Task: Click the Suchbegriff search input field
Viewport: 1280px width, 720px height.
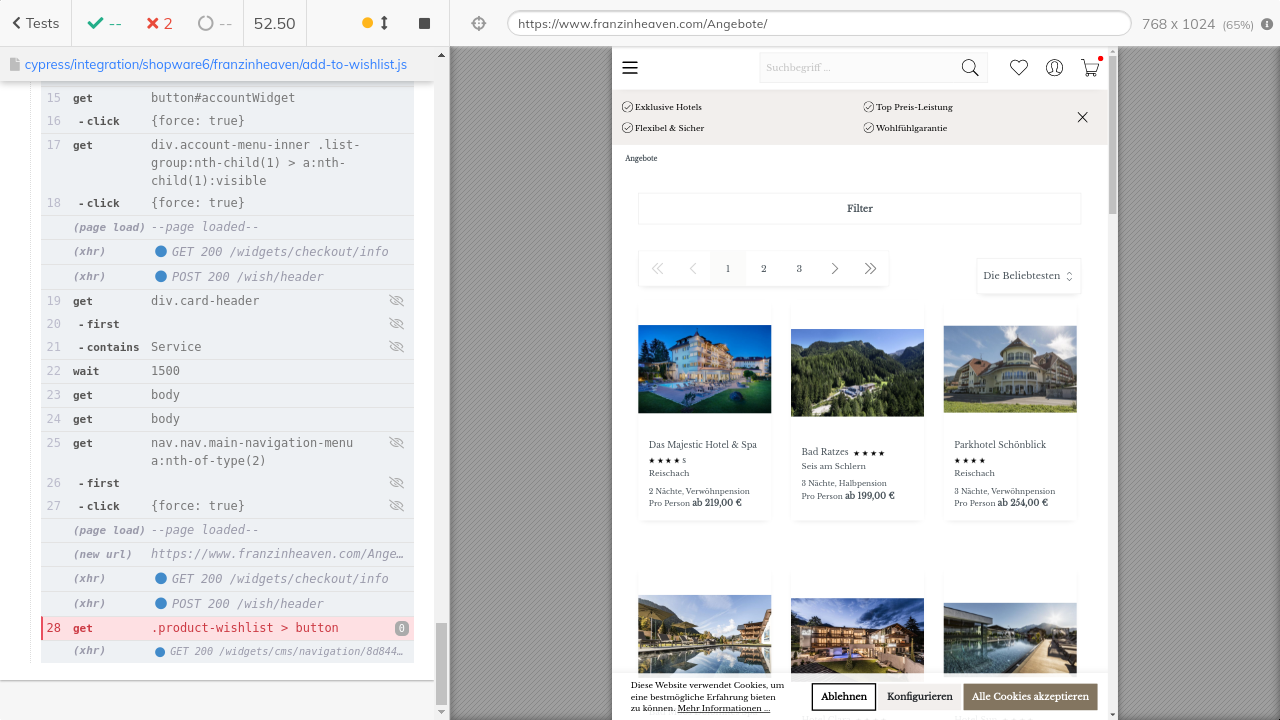Action: click(855, 68)
